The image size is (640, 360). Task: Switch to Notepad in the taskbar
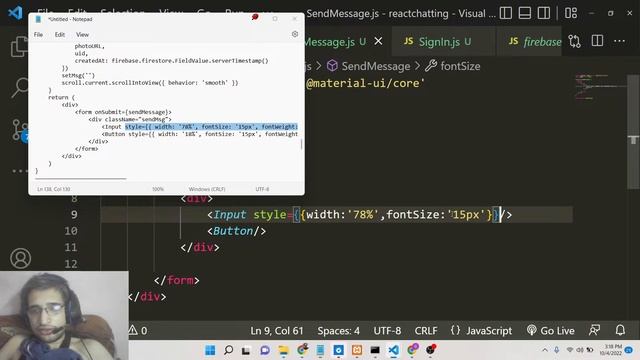click(320, 350)
